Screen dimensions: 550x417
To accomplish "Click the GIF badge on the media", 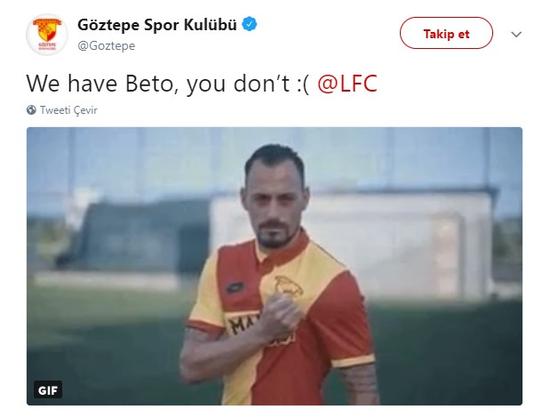I will click(x=48, y=390).
